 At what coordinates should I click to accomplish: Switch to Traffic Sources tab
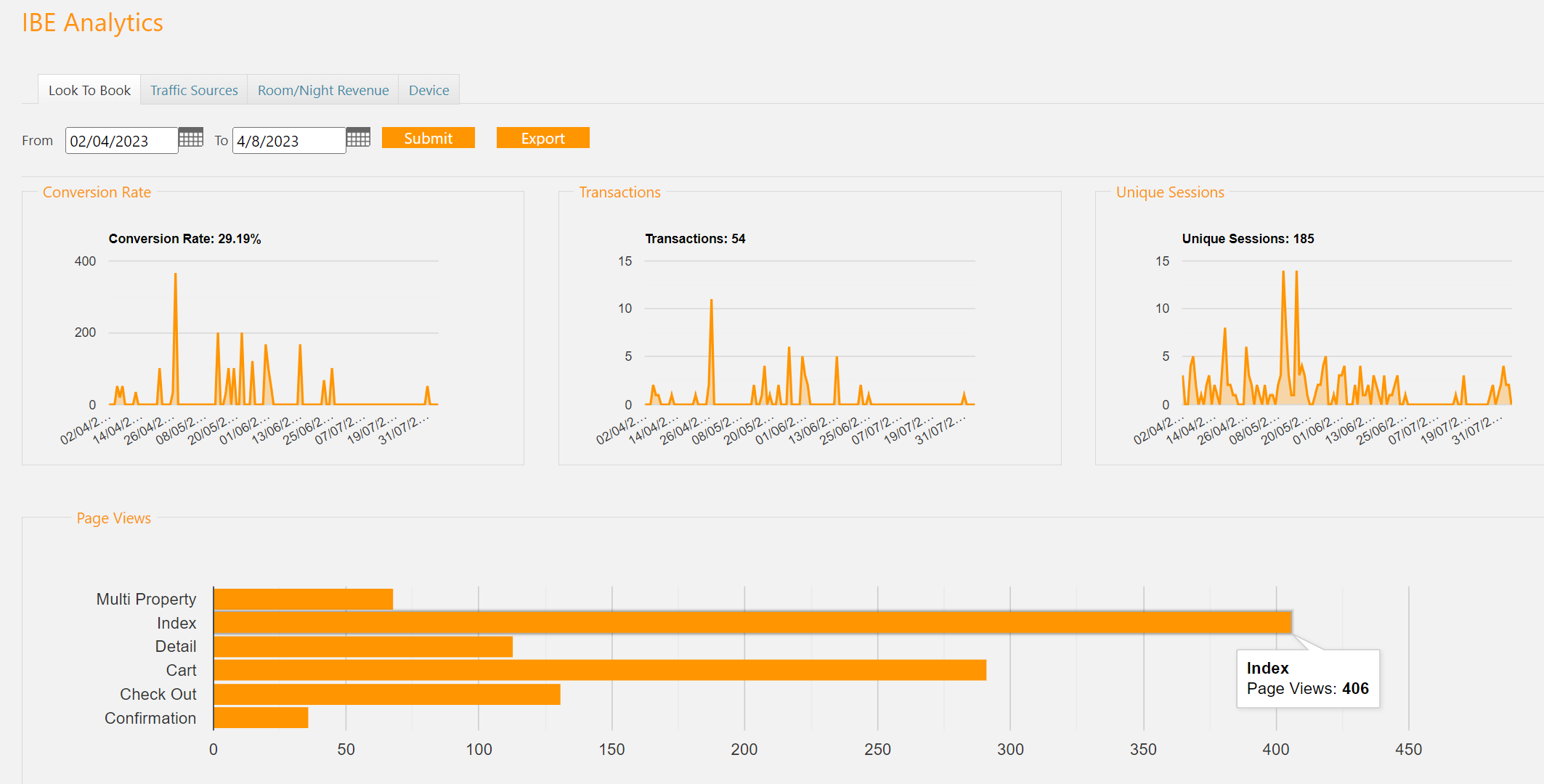194,90
